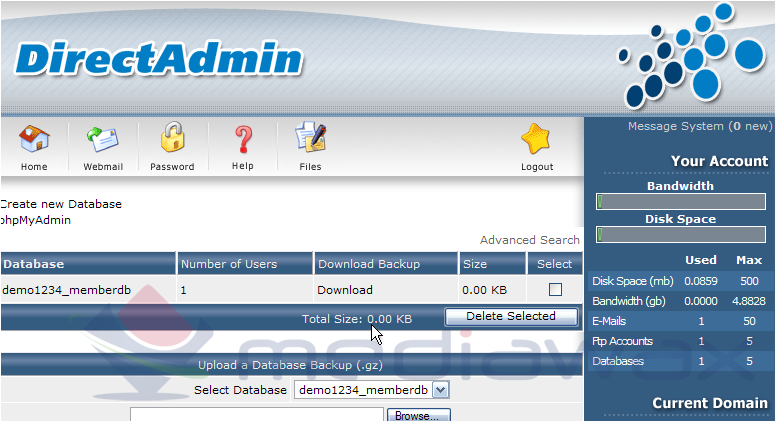Click the Webmail label under the envelope icon

[103, 167]
